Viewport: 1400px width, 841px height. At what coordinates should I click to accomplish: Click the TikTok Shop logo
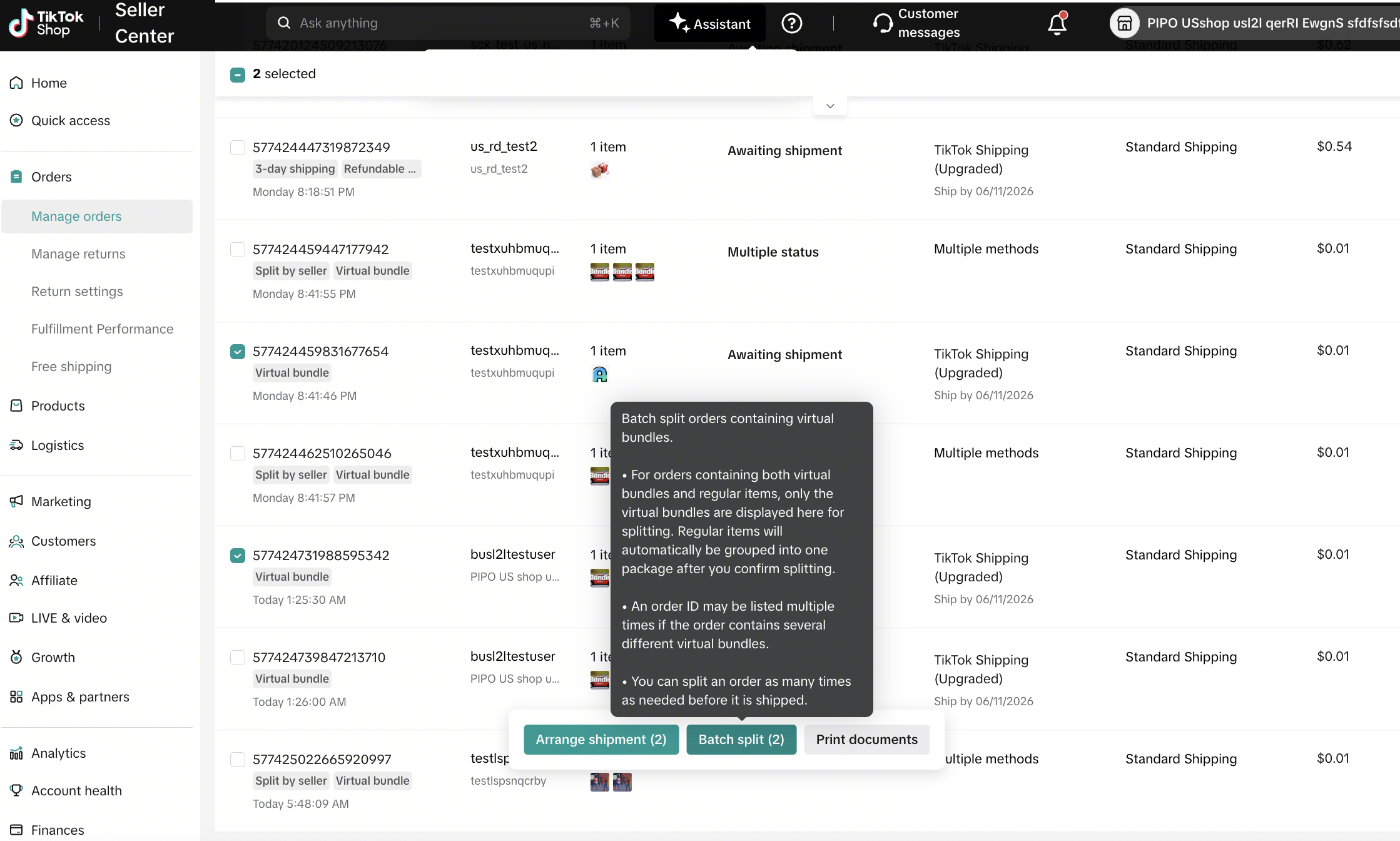coord(46,23)
